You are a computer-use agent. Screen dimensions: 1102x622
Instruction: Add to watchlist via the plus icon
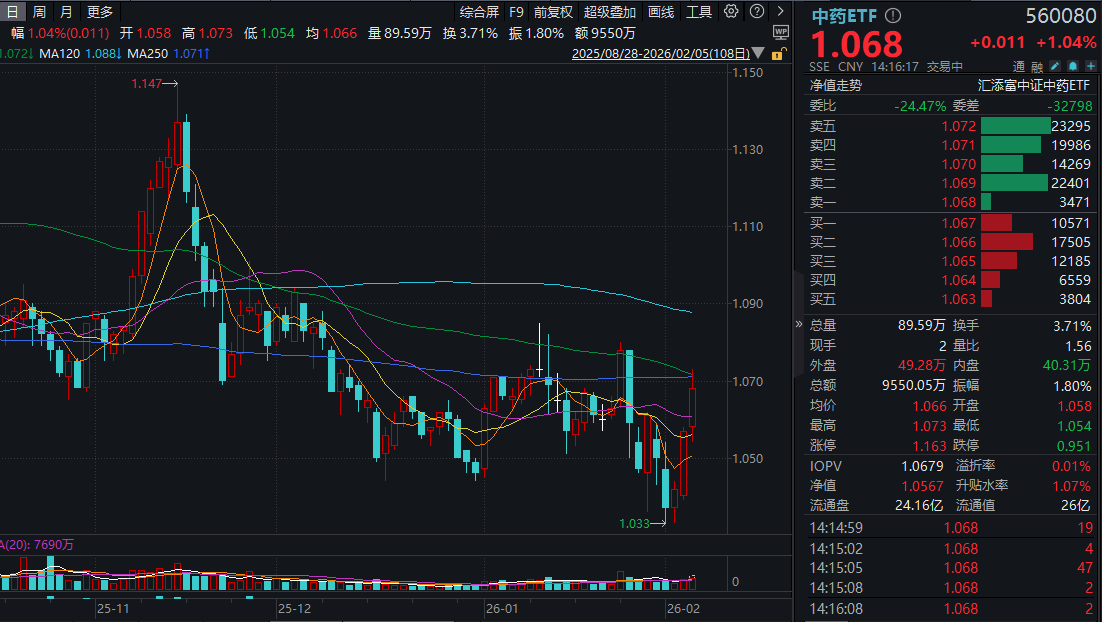[1091, 66]
